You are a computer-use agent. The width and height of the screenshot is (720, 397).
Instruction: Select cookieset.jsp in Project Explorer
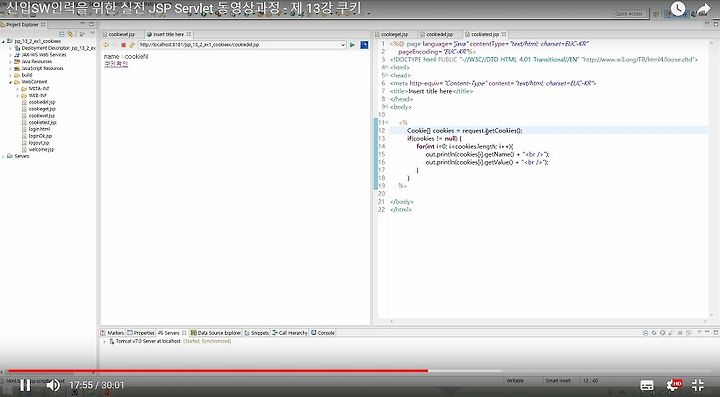42,116
